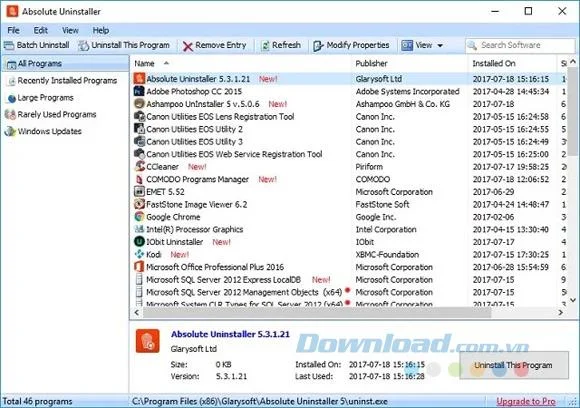580x408 pixels.
Task: Toggle the Name column sort arrow
Action: pos(166,63)
